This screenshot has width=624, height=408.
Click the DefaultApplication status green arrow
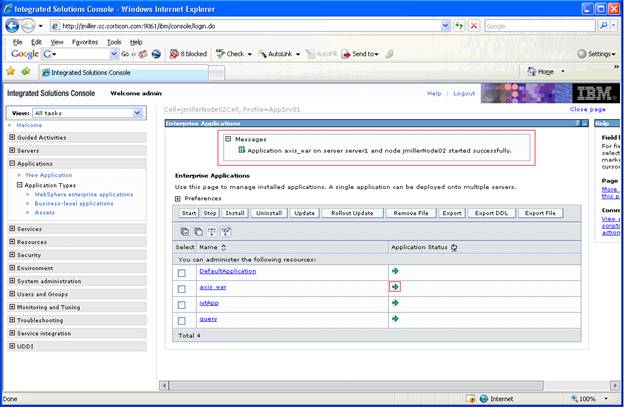pos(395,271)
